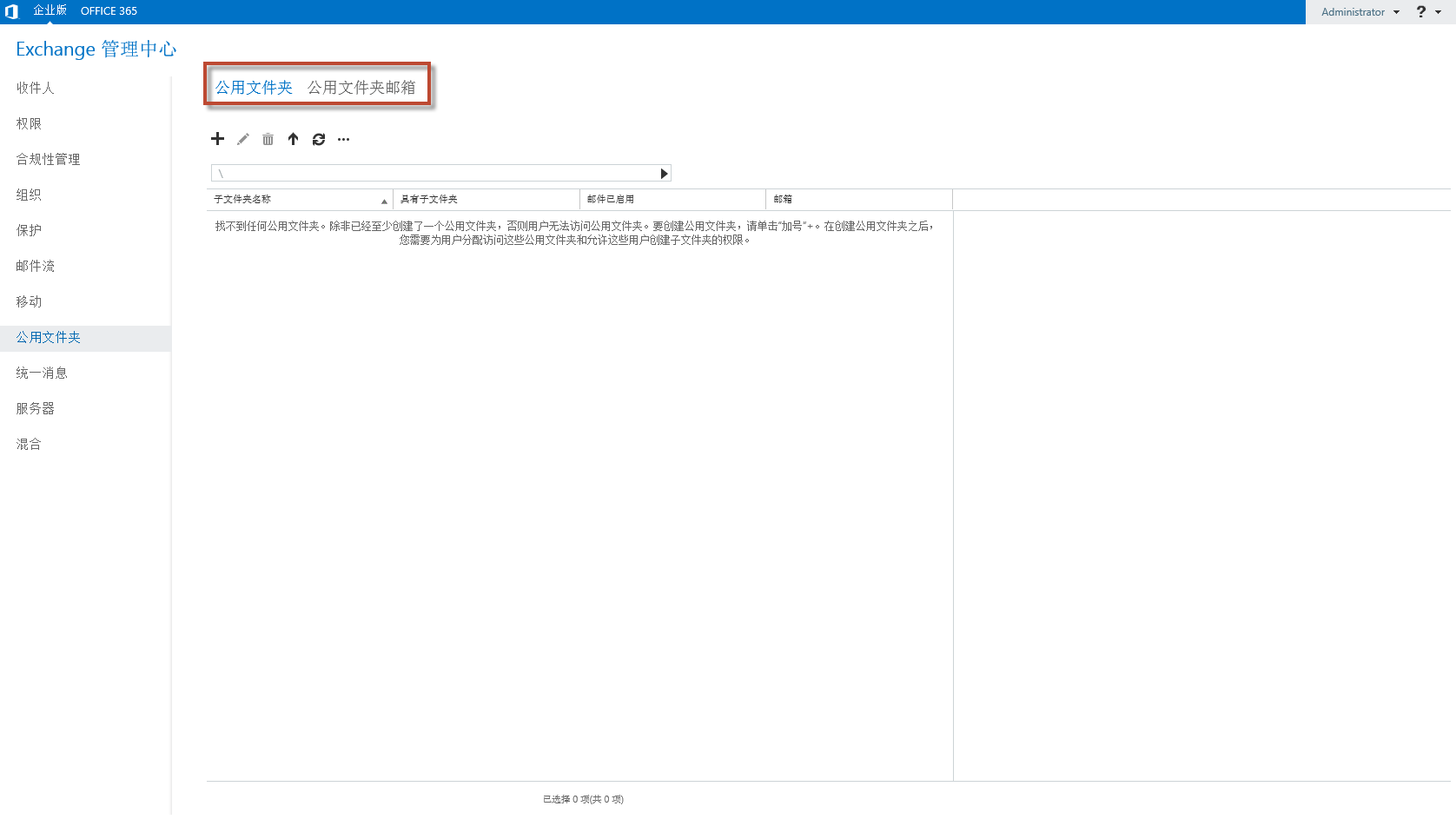Open 收件人 in the sidebar
The height and width of the screenshot is (826, 1456).
pyautogui.click(x=35, y=88)
